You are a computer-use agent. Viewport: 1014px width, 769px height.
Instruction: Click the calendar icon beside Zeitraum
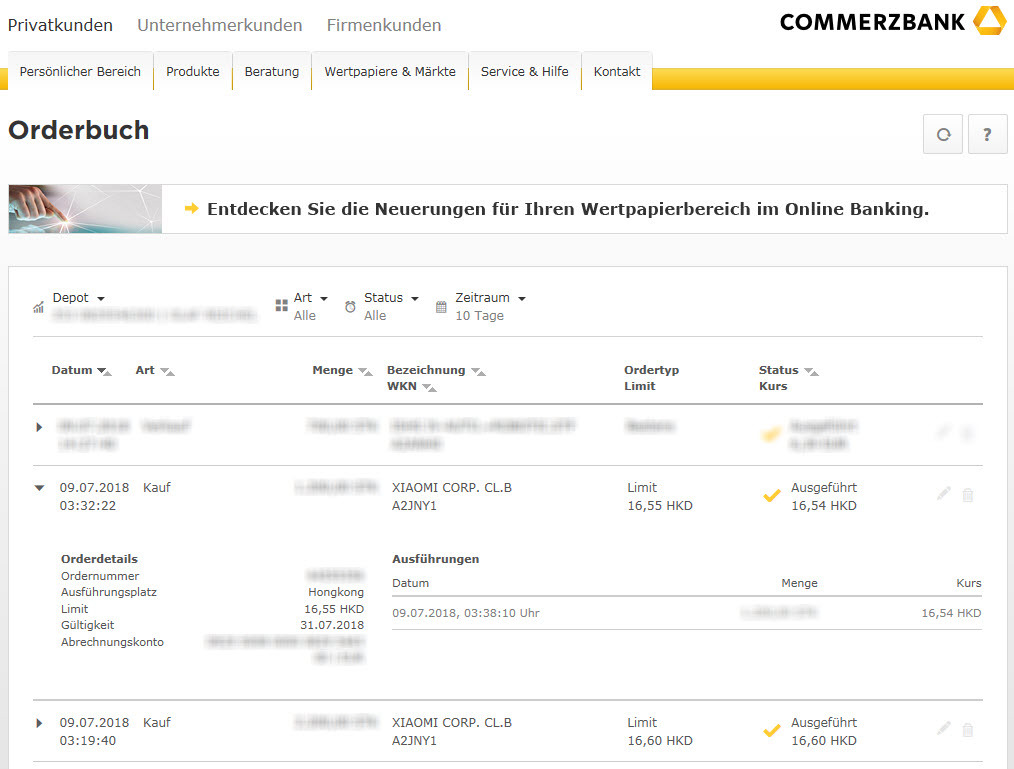[x=441, y=307]
